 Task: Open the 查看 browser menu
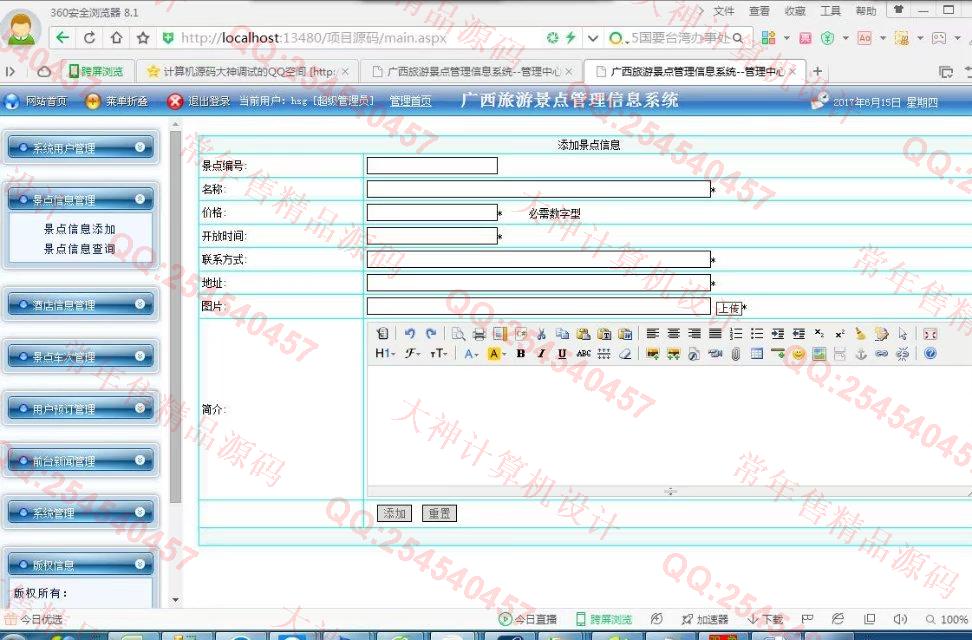click(759, 11)
